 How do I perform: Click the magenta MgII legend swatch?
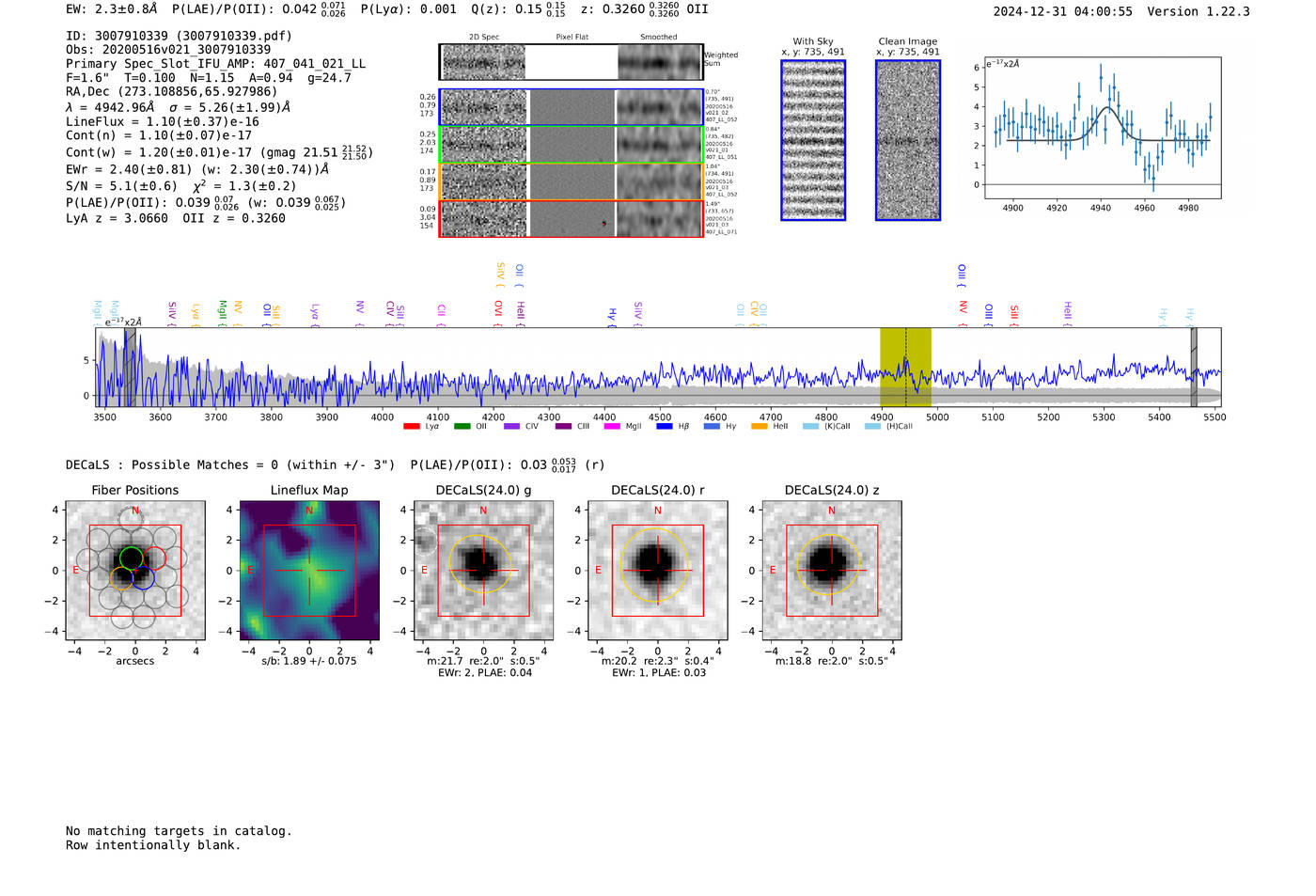point(612,427)
